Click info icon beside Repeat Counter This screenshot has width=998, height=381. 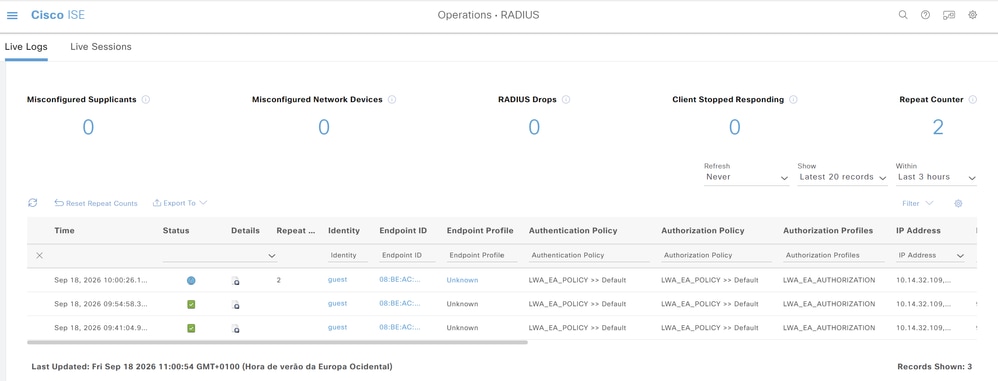coord(973,100)
